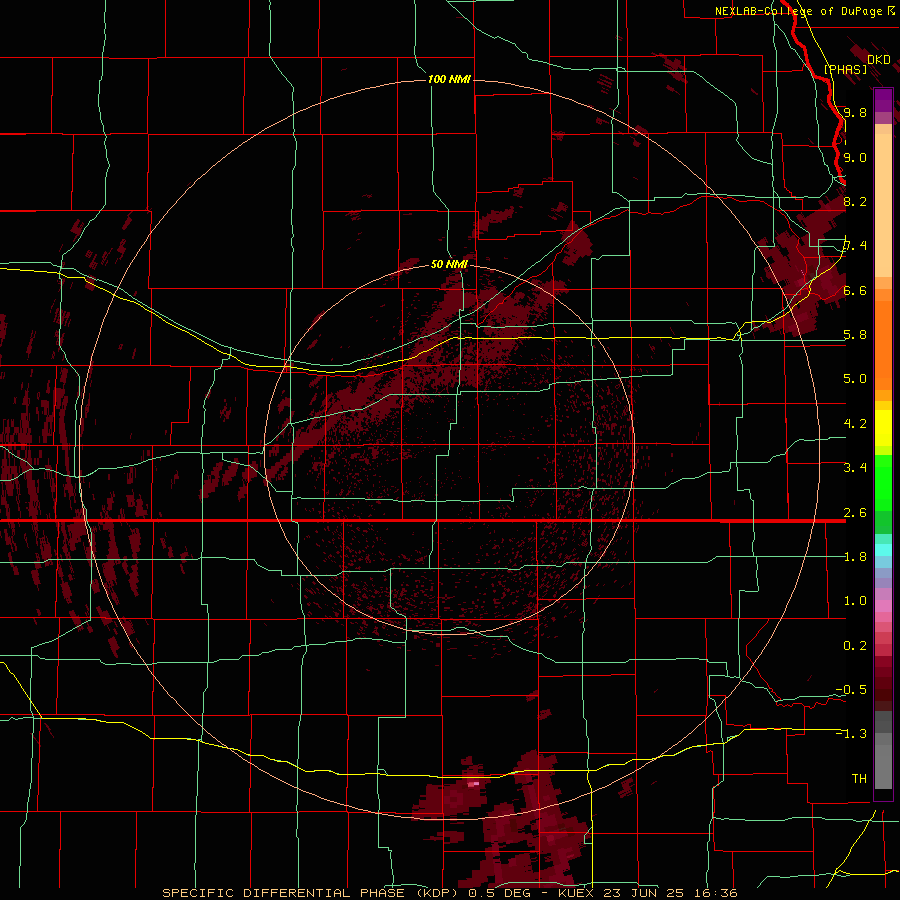Click the 3.4 scale value
The width and height of the screenshot is (900, 900).
pos(855,468)
